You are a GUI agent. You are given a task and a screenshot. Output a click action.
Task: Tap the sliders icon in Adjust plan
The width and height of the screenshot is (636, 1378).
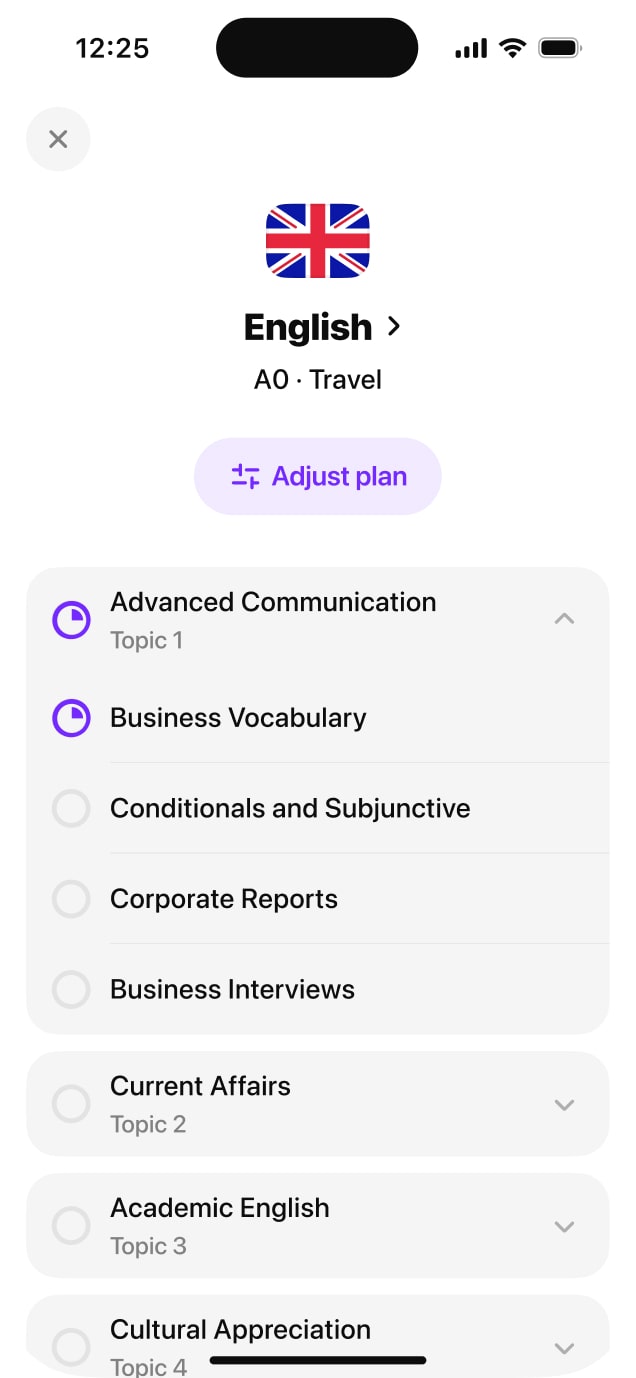point(245,476)
